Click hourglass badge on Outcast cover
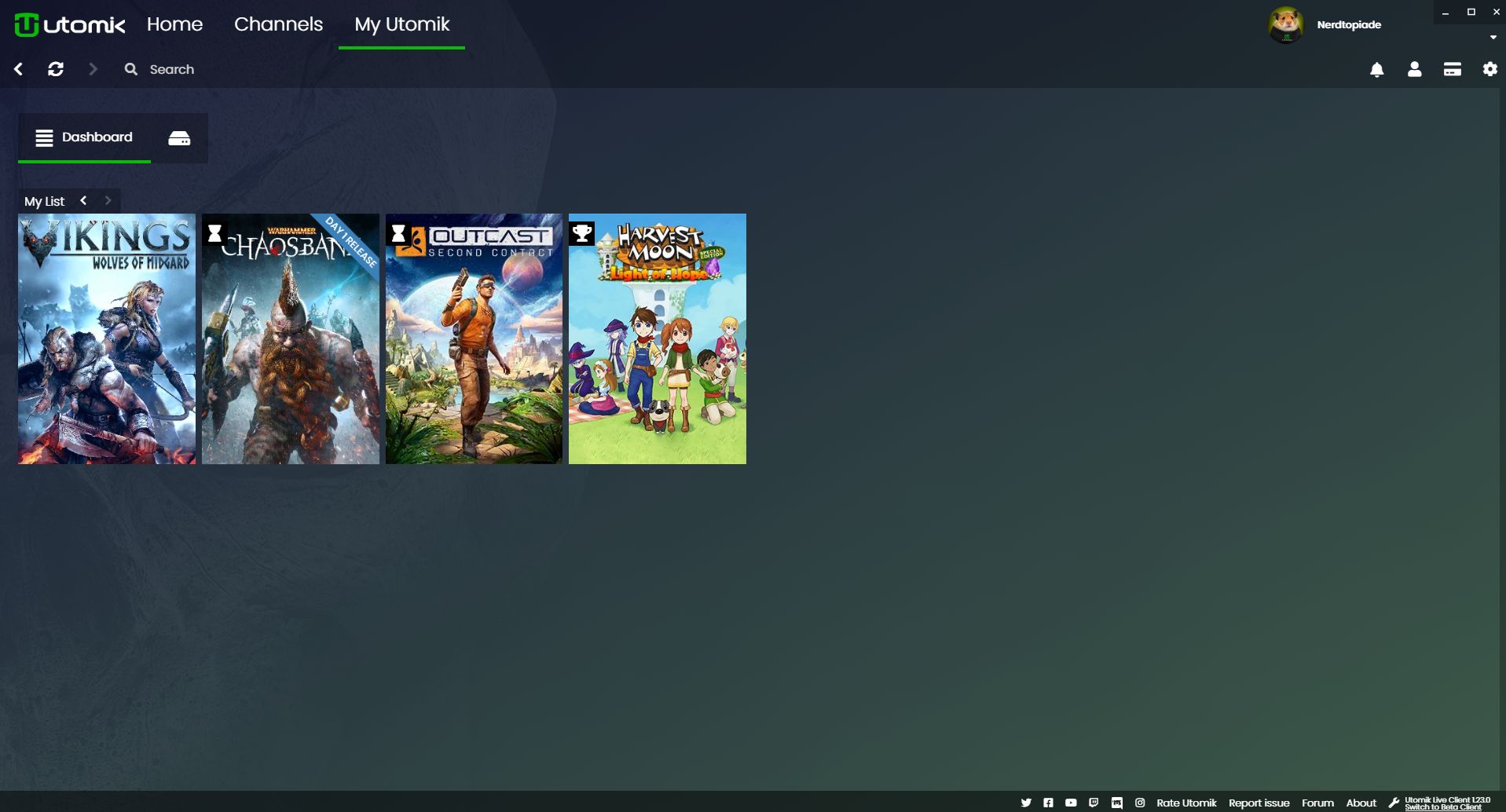1506x812 pixels. [398, 233]
